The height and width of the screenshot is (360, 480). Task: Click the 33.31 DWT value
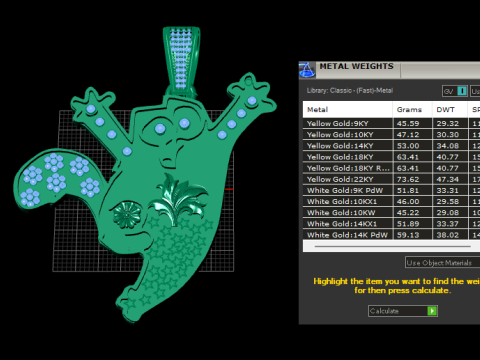click(448, 190)
